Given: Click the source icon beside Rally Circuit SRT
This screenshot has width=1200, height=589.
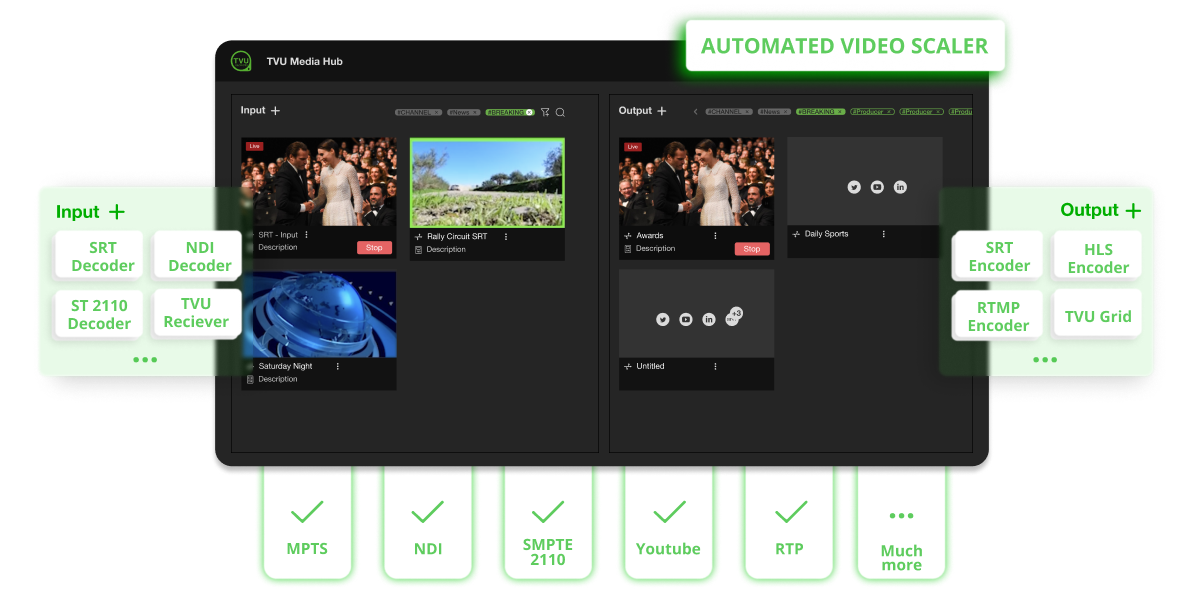Looking at the screenshot, I should coord(418,237).
